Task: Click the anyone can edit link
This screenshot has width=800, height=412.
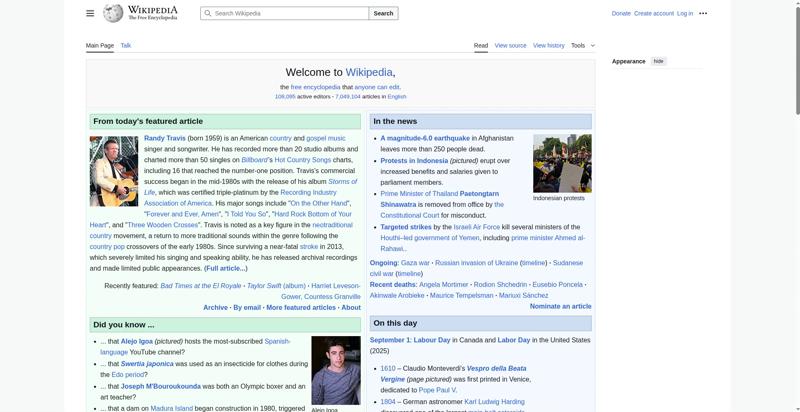Action: pos(377,87)
